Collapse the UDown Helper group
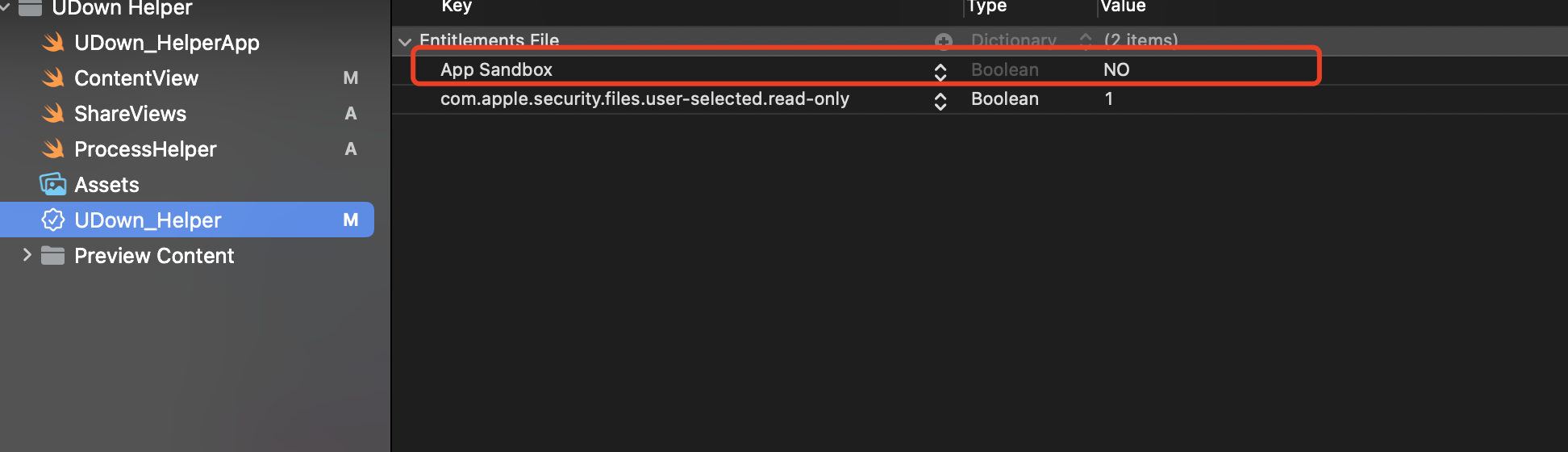The height and width of the screenshot is (452, 1568). (x=6, y=8)
